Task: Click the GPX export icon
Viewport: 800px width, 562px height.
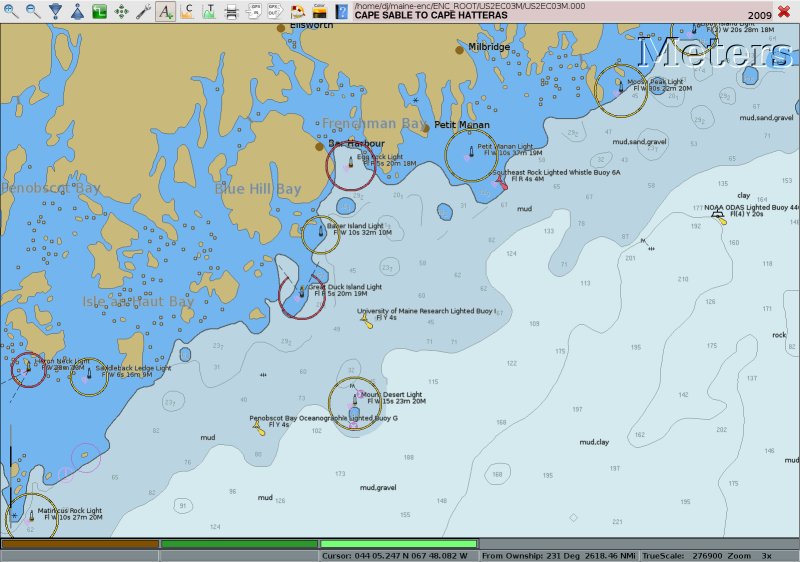Action: pyautogui.click(x=276, y=12)
